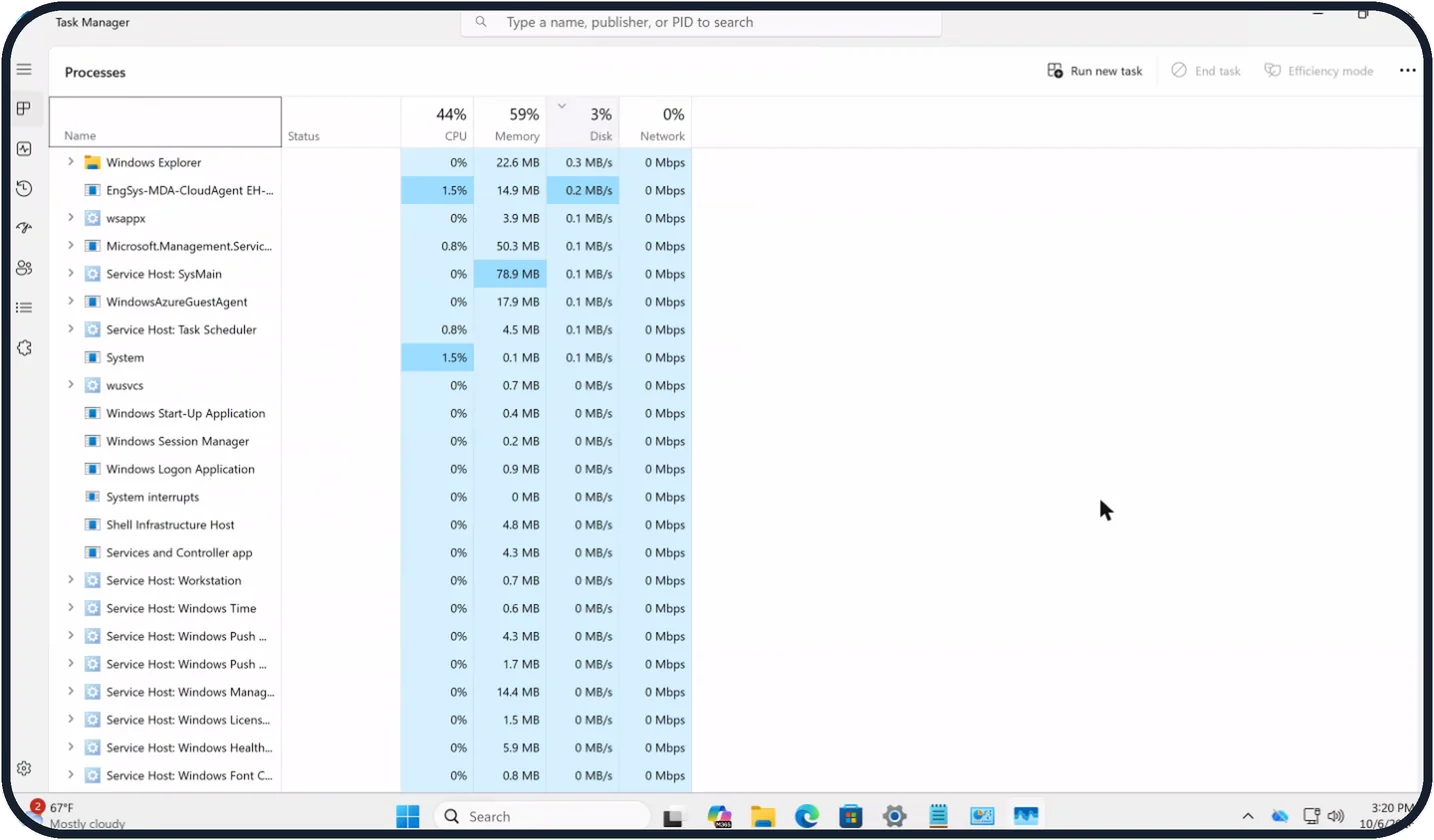Click the taskbar Search box
Viewport: 1434px width, 840px height.
[x=543, y=816]
